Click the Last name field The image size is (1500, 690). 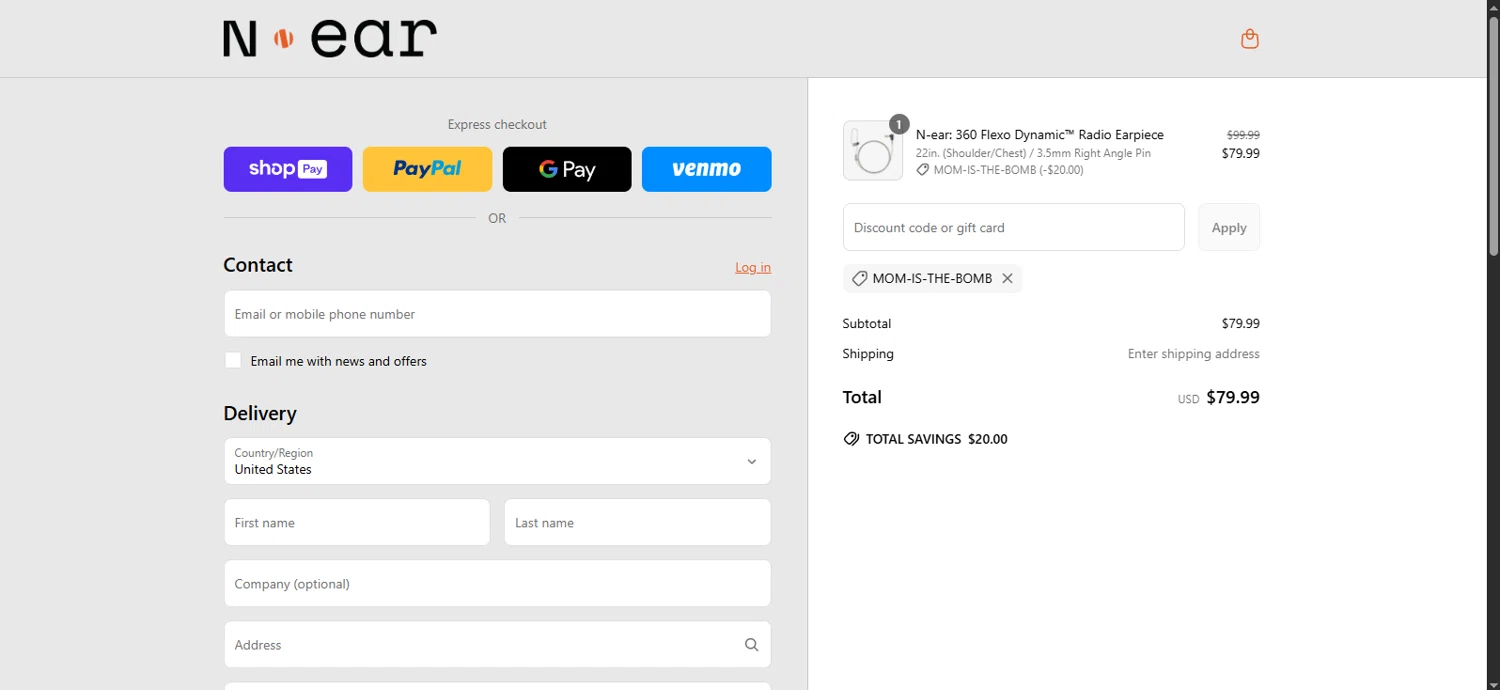(637, 522)
